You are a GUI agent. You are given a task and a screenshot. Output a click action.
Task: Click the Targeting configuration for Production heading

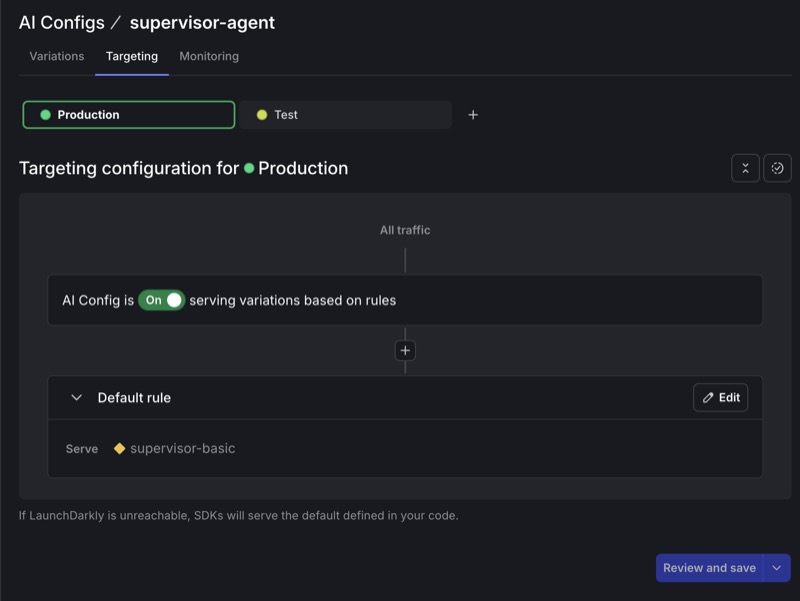184,168
